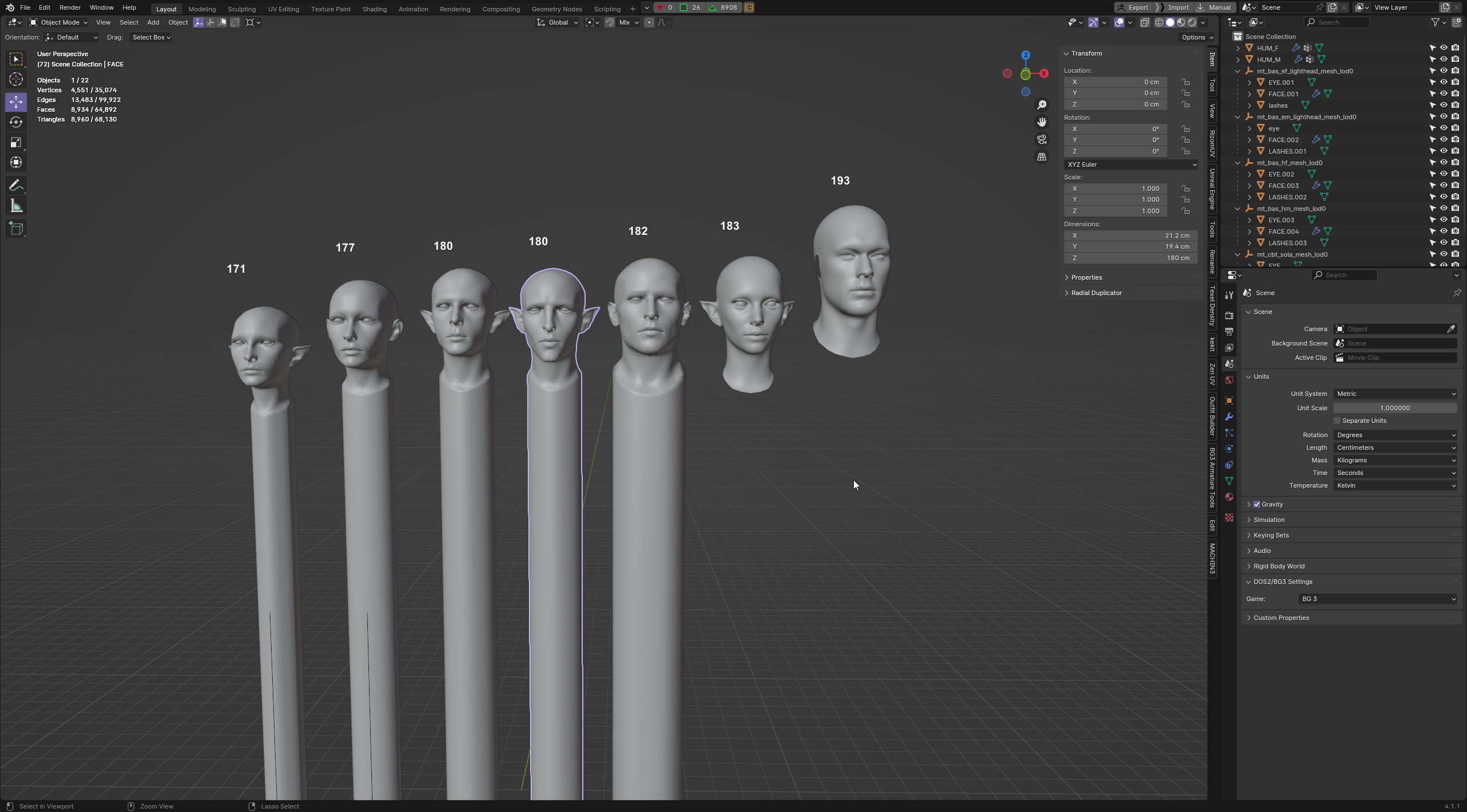Enable the Separate Units checkbox
The width and height of the screenshot is (1467, 812).
[x=1337, y=421]
